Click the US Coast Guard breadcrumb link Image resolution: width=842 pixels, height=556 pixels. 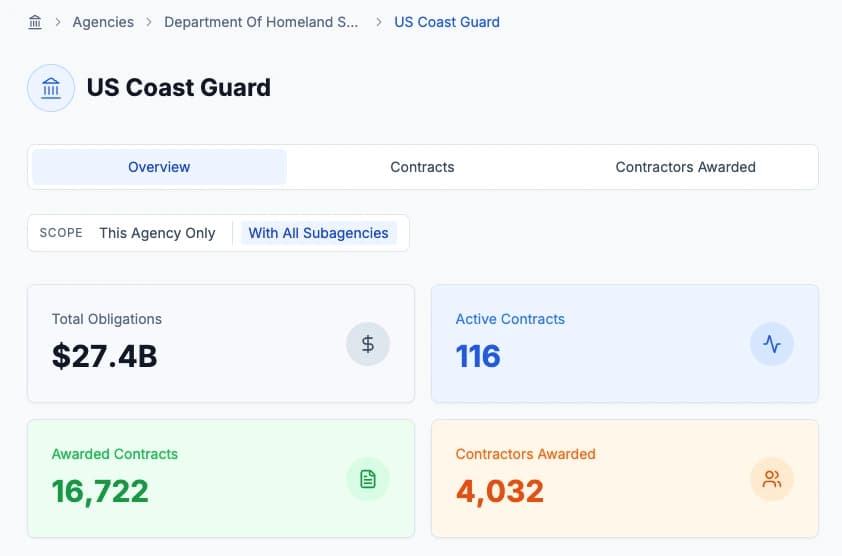coord(447,22)
